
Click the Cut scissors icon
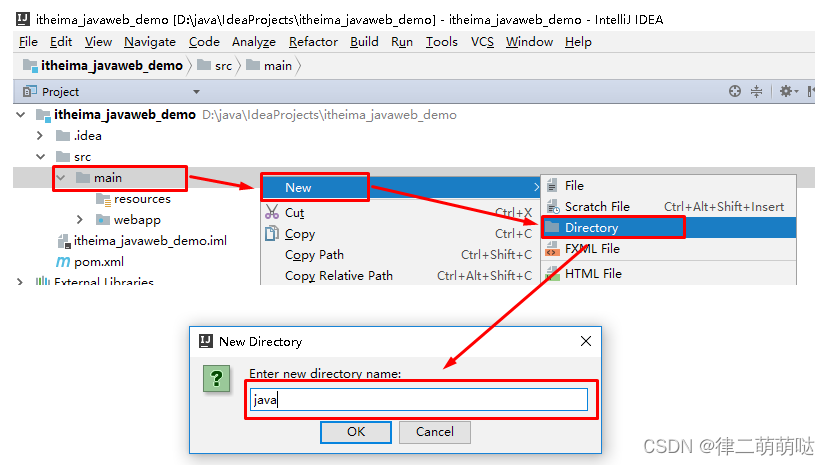click(x=272, y=212)
